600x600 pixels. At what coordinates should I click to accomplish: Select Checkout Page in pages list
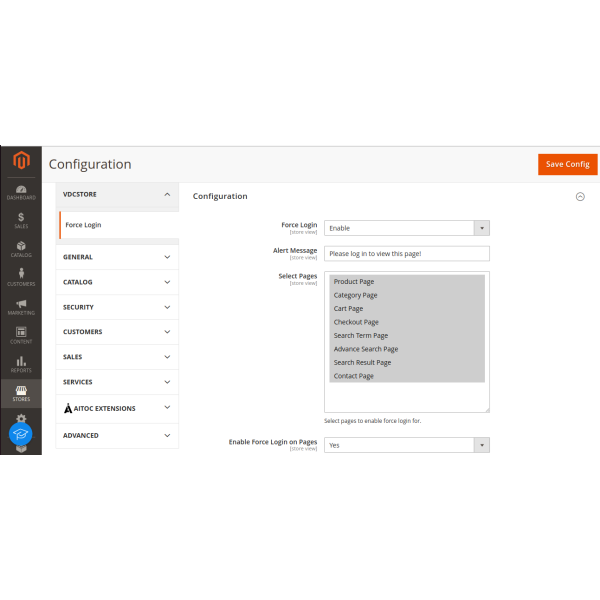coord(356,322)
